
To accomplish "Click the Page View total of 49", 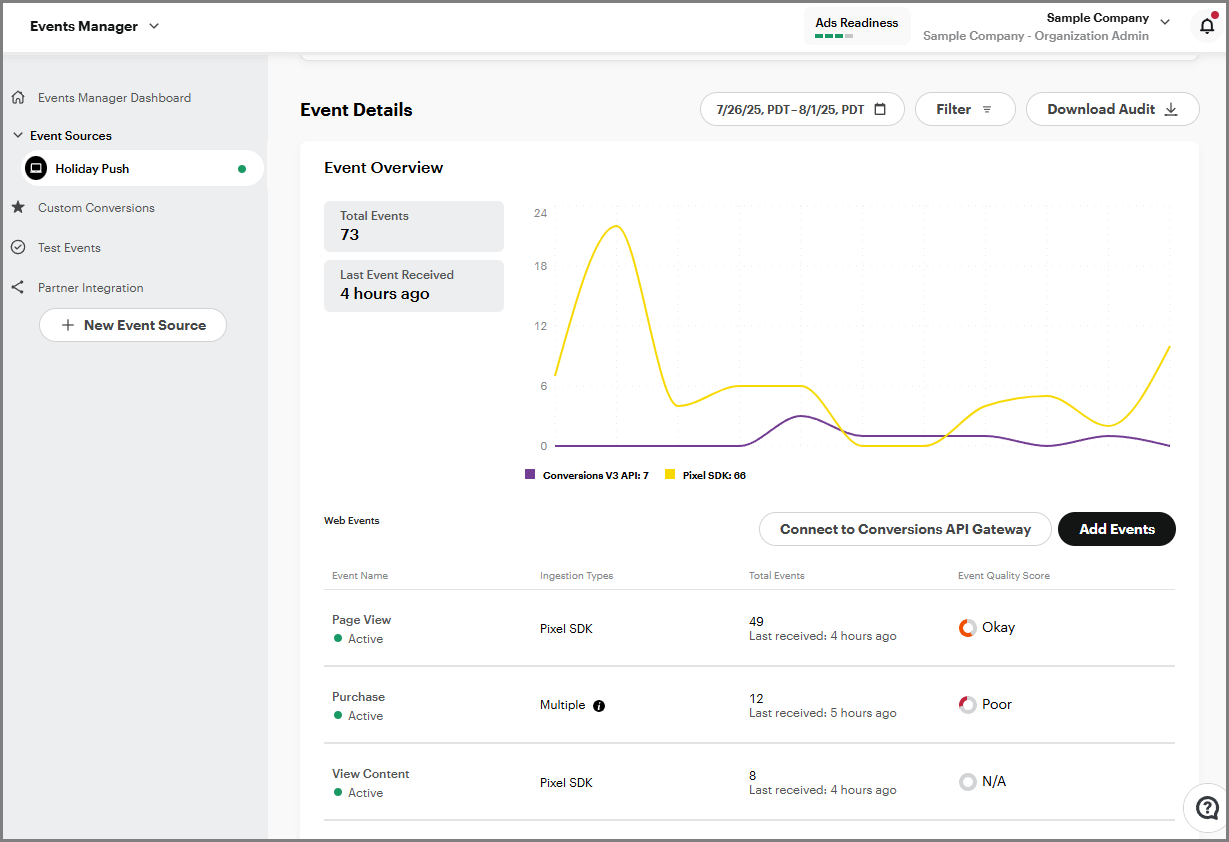I will click(x=756, y=622).
